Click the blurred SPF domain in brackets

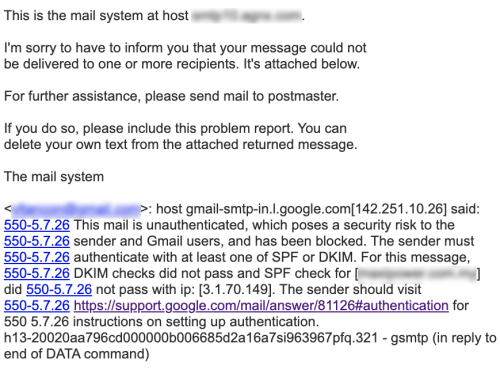click(417, 273)
